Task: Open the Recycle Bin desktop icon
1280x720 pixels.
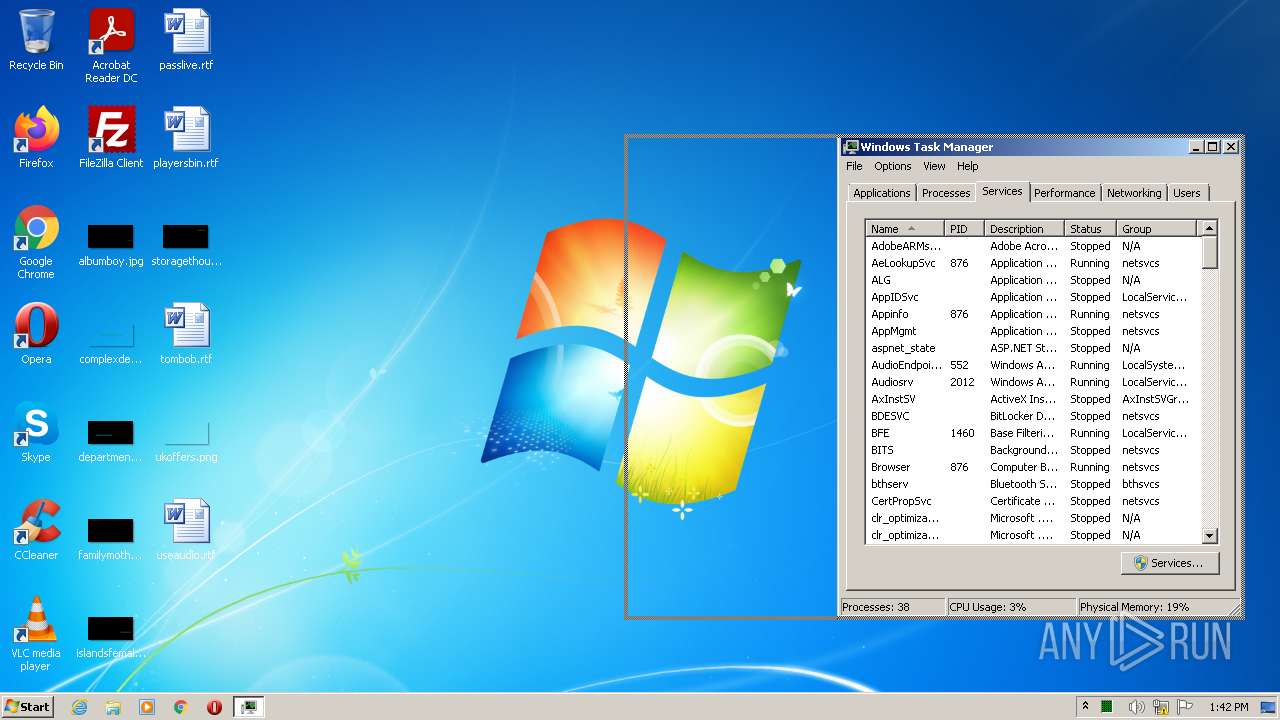Action: 36,40
